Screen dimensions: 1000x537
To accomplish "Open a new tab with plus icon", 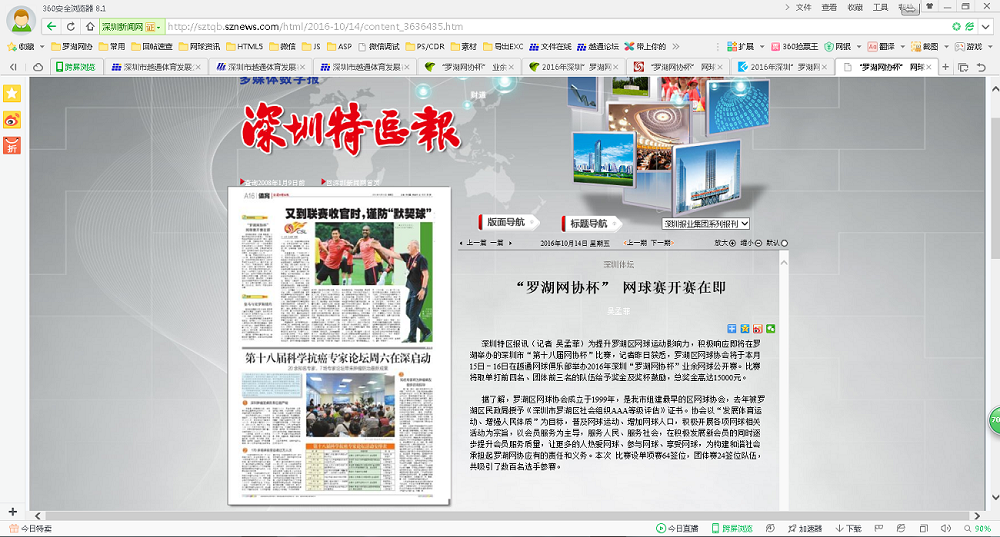I will click(945, 67).
